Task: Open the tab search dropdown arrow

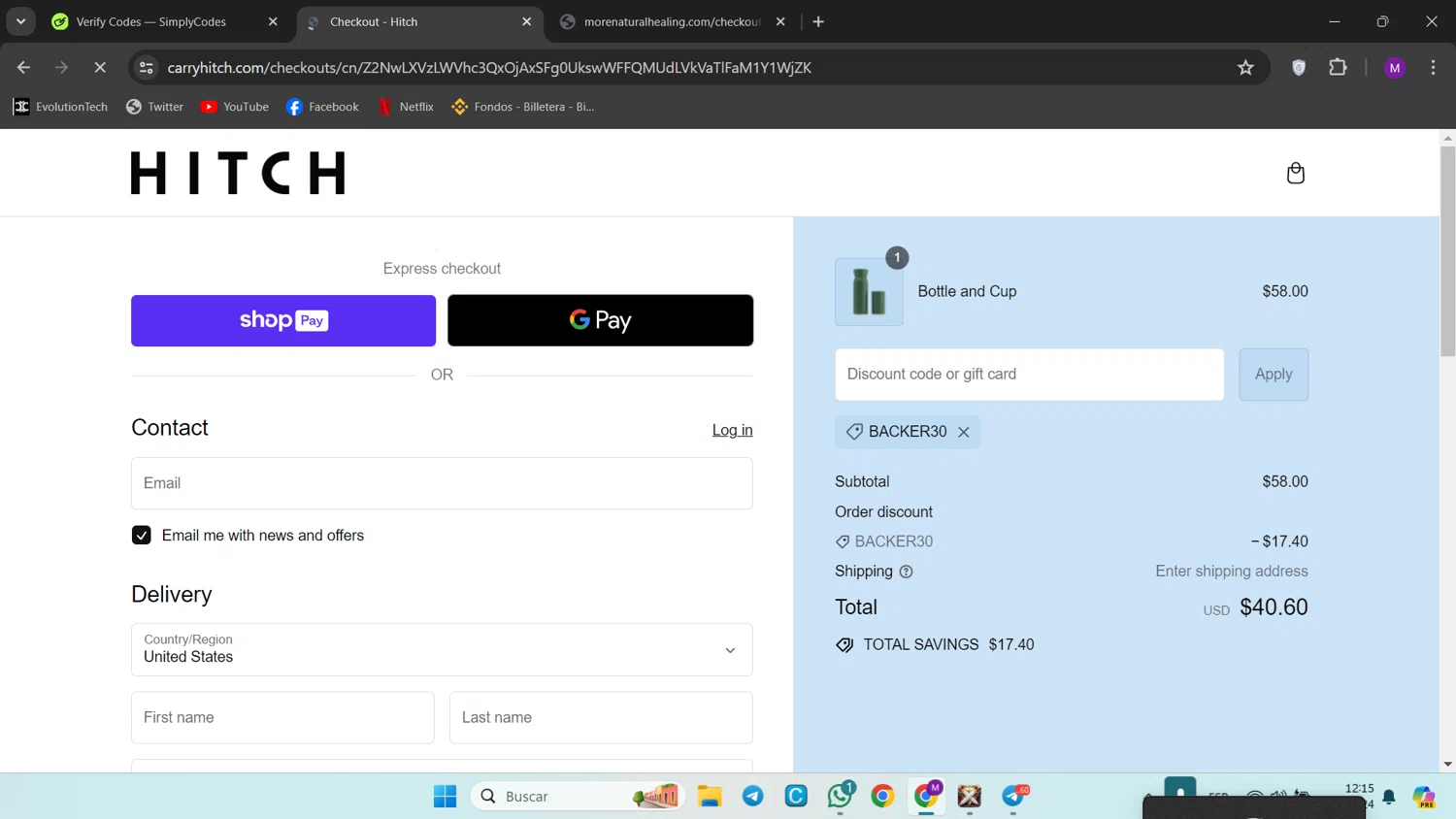Action: coord(20,21)
